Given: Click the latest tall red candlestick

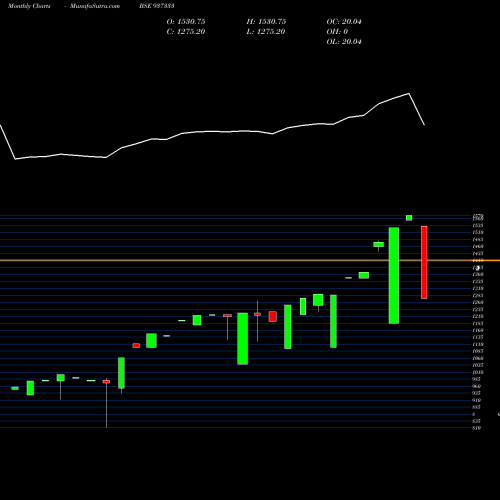Looking at the screenshot, I should (424, 262).
